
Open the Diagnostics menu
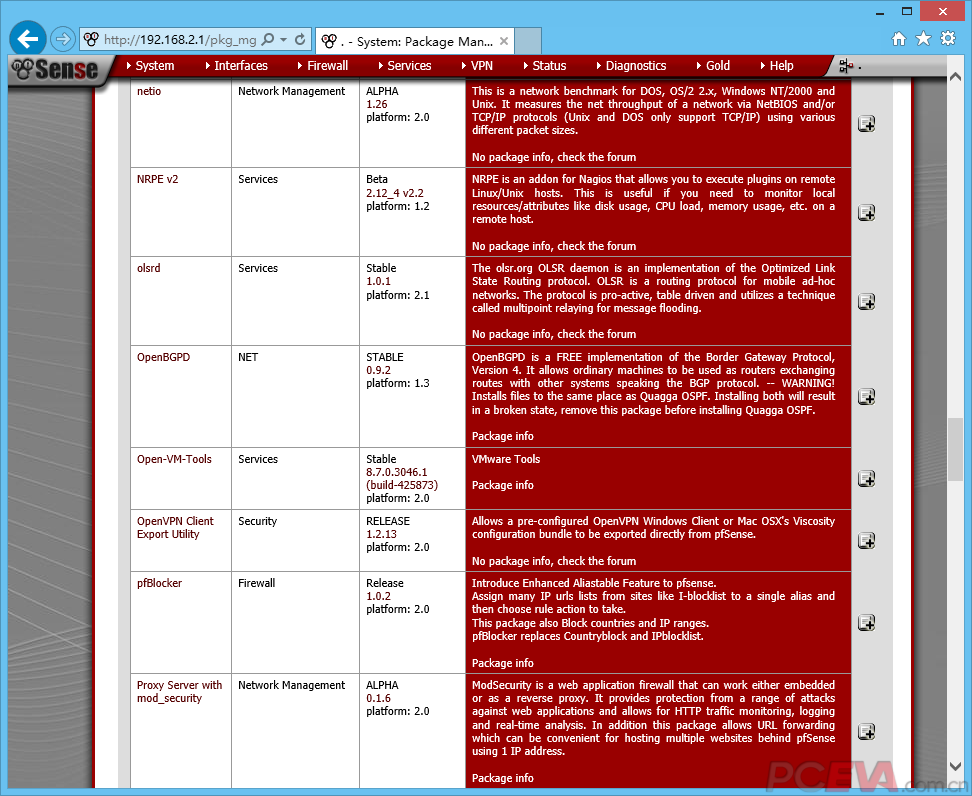[x=635, y=66]
